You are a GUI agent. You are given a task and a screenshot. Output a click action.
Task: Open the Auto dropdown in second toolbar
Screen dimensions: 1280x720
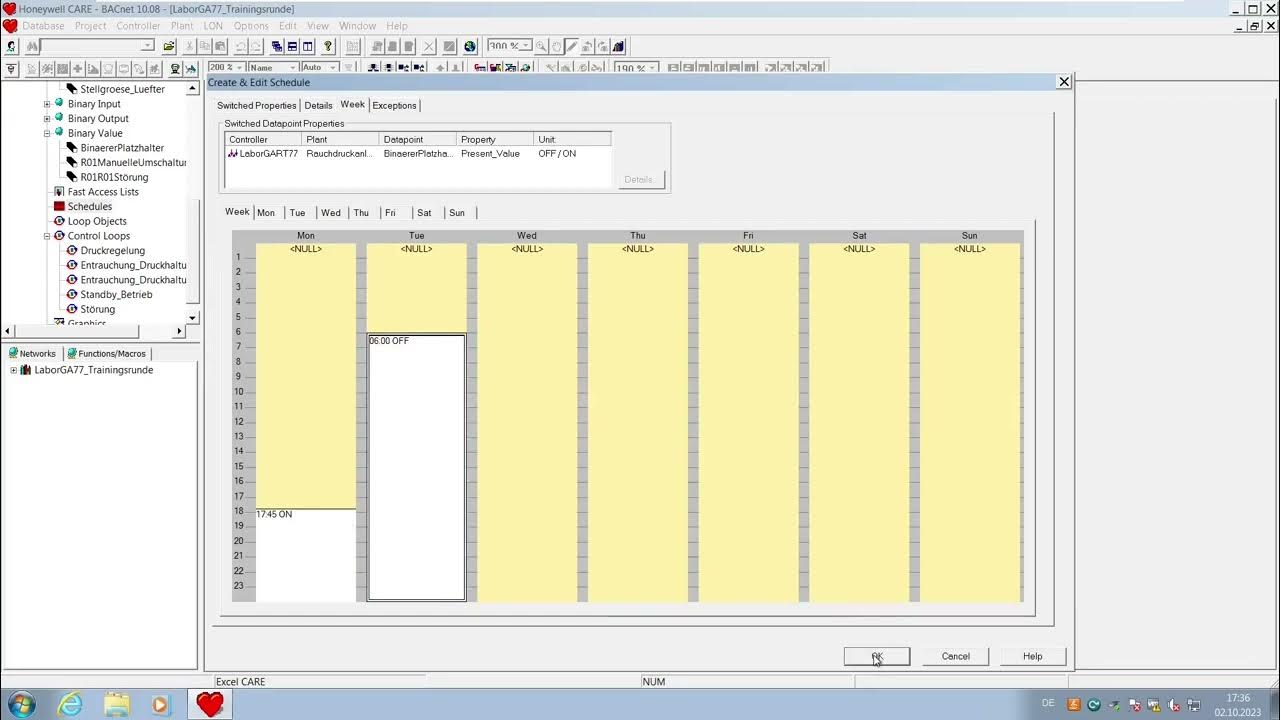(x=334, y=68)
